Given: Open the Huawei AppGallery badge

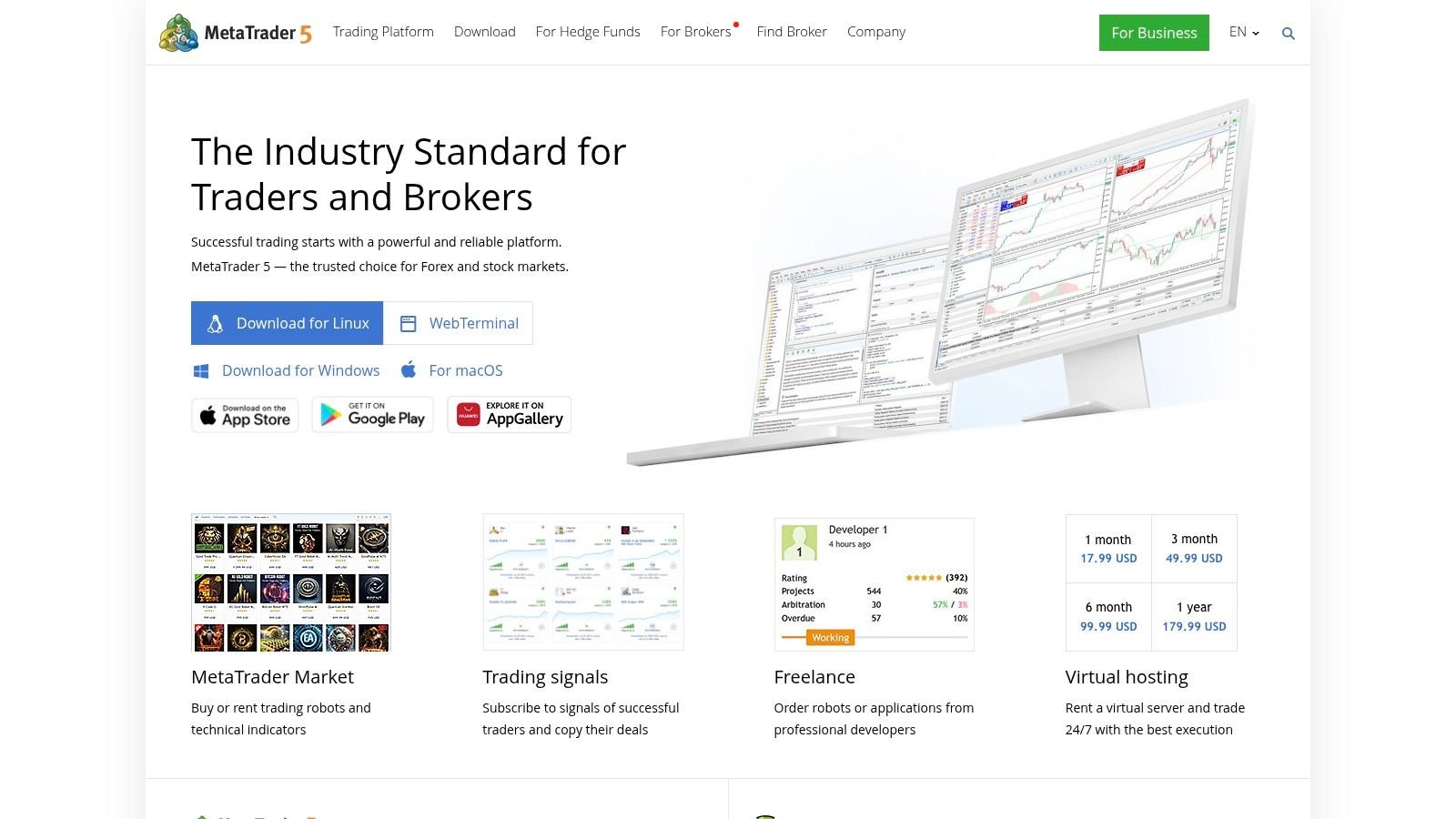Looking at the screenshot, I should (x=509, y=415).
